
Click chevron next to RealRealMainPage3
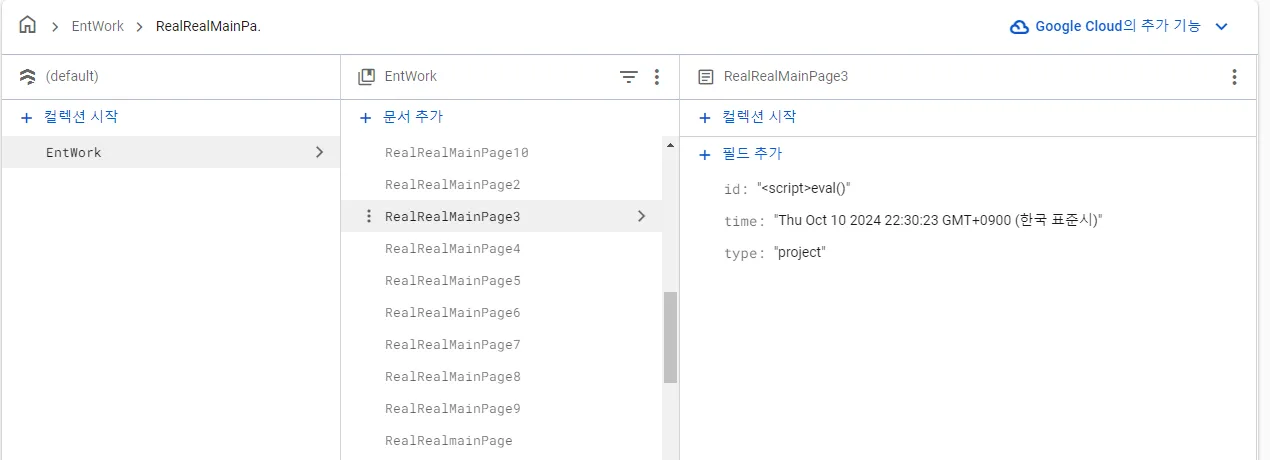641,216
